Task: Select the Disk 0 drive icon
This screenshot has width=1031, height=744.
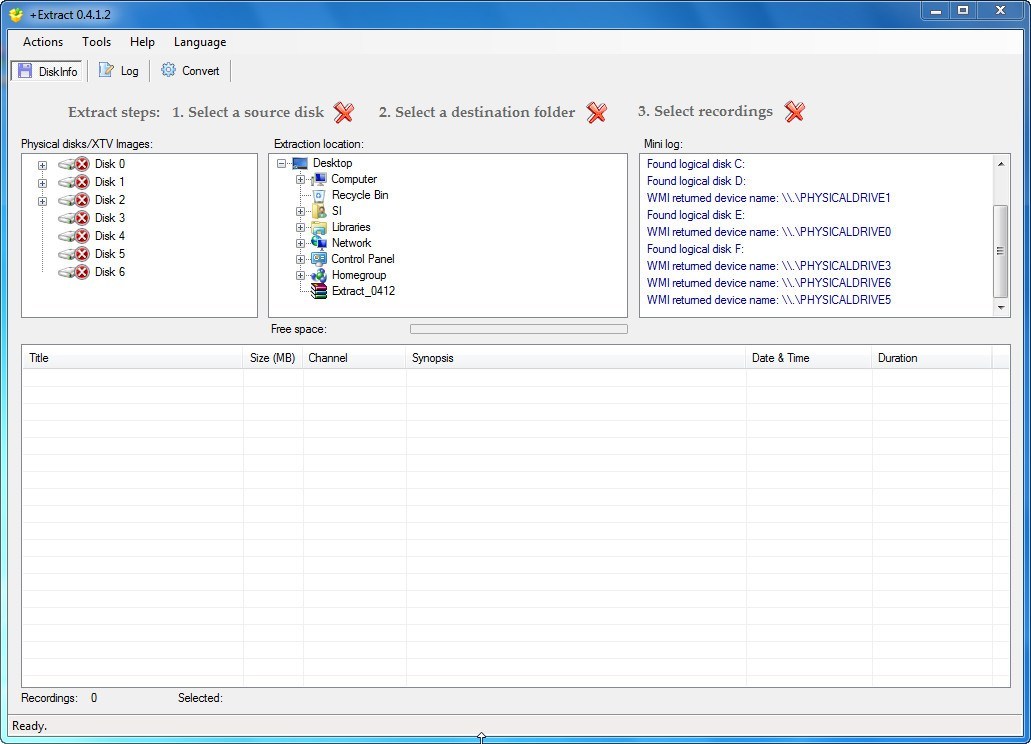Action: [x=74, y=164]
